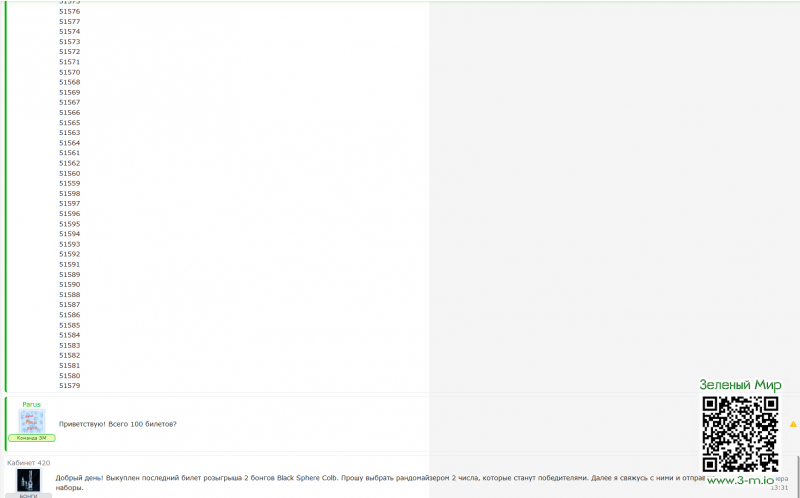Select ticket number 51598
This screenshot has height=498, width=800.
click(69, 193)
